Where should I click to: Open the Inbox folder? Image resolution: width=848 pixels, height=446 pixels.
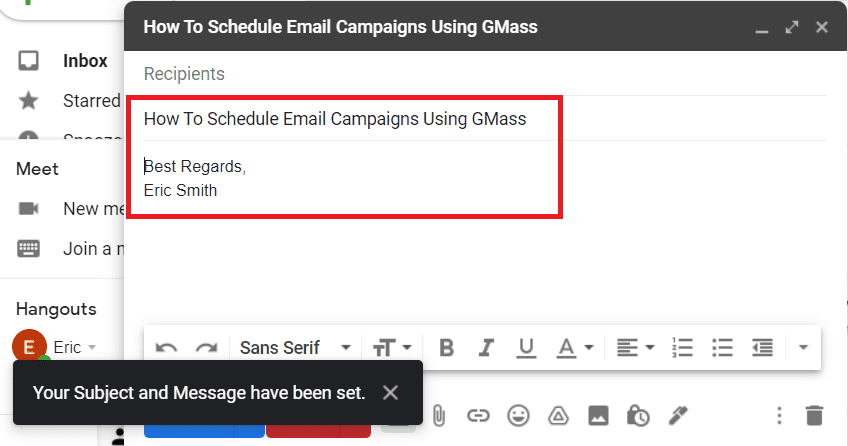85,61
